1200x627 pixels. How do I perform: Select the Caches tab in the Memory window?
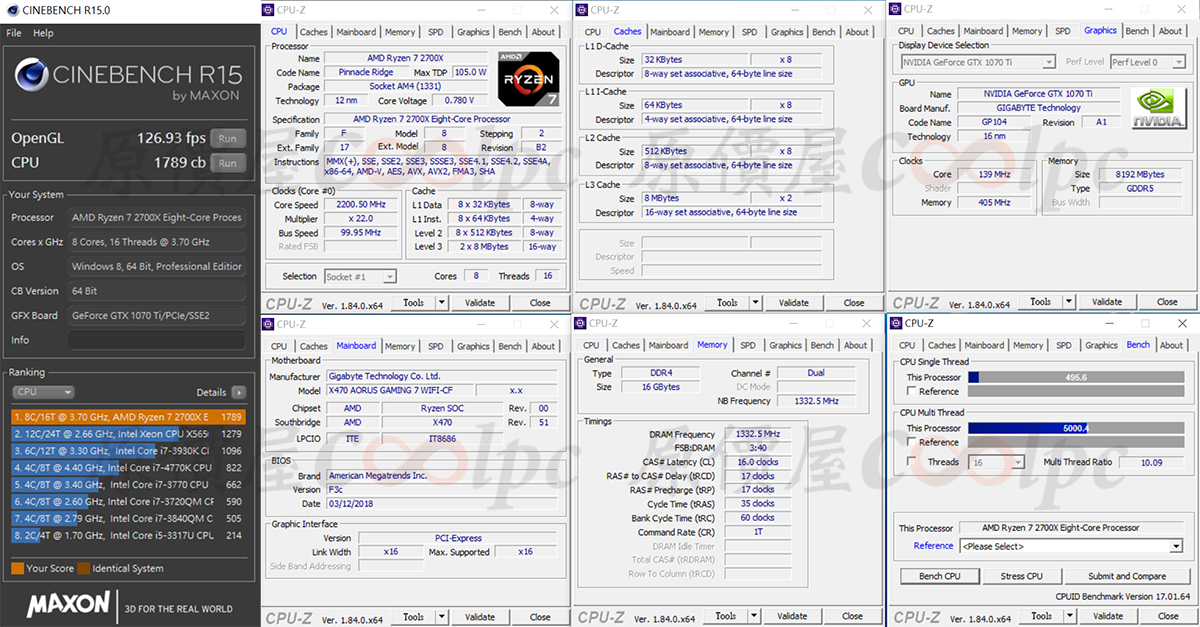point(626,346)
